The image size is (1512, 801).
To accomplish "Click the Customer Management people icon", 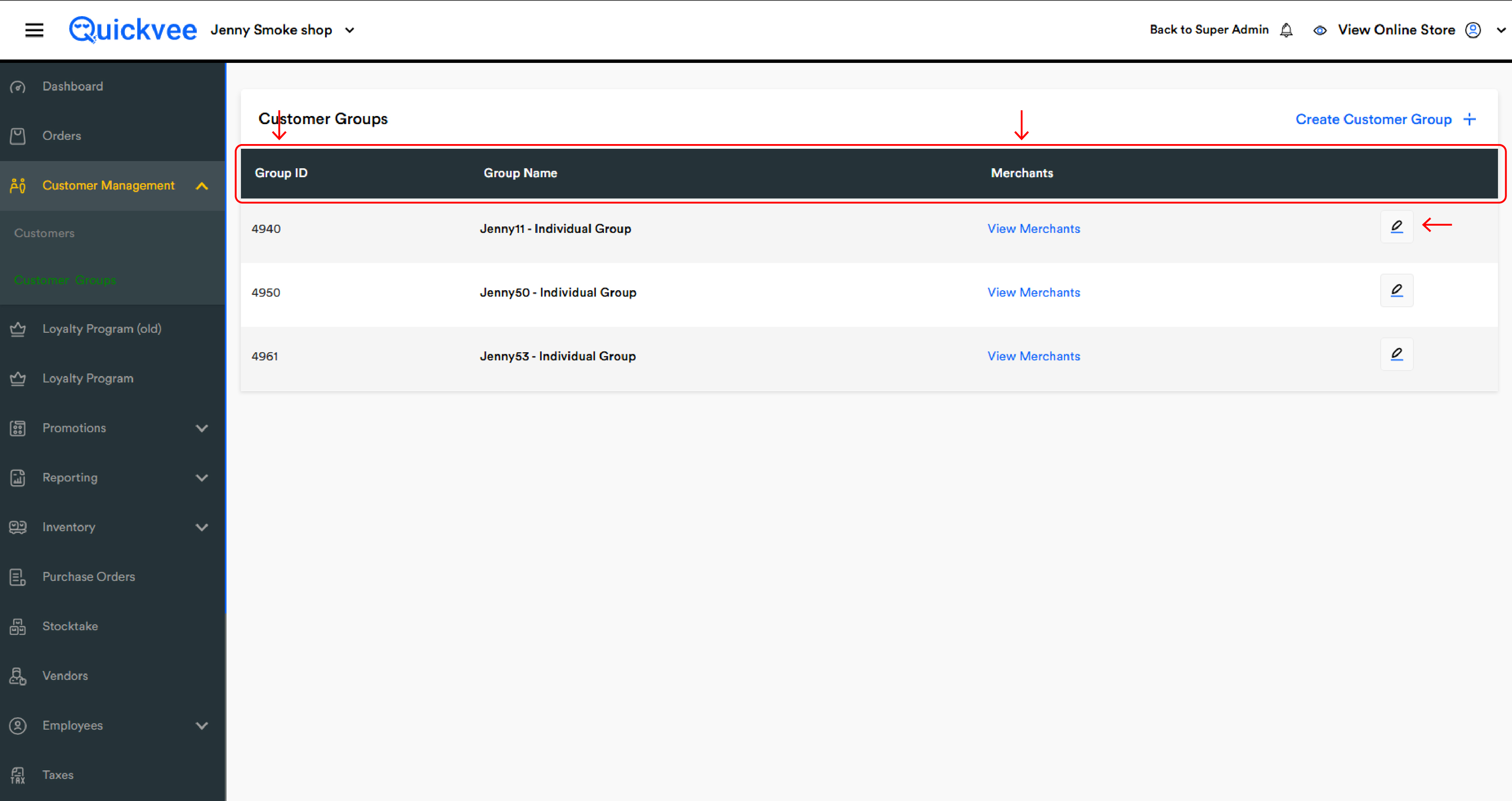I will (17, 185).
